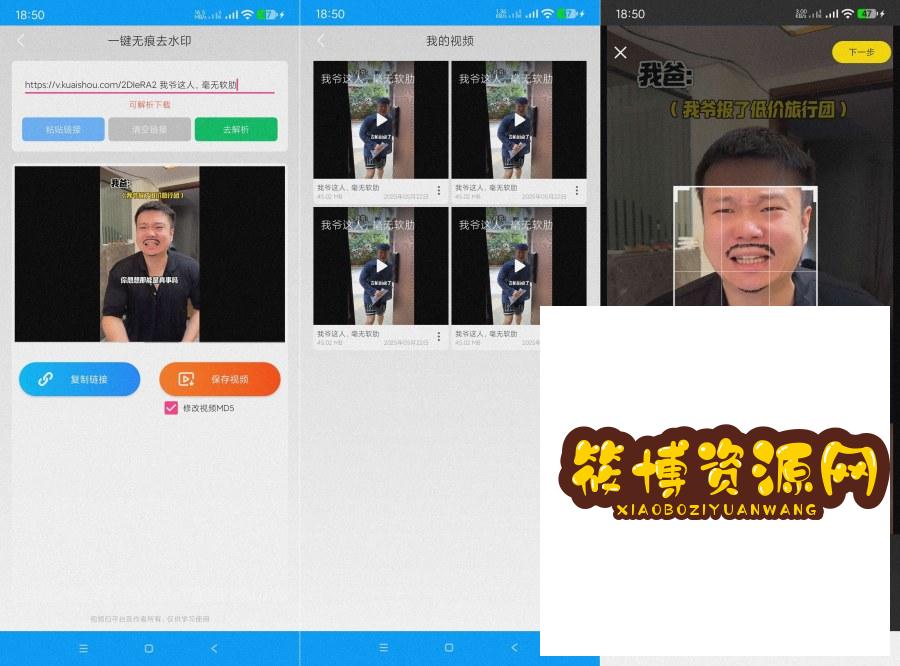Play the bottom-right video in 我的视频
This screenshot has width=900, height=666.
pyautogui.click(x=519, y=266)
